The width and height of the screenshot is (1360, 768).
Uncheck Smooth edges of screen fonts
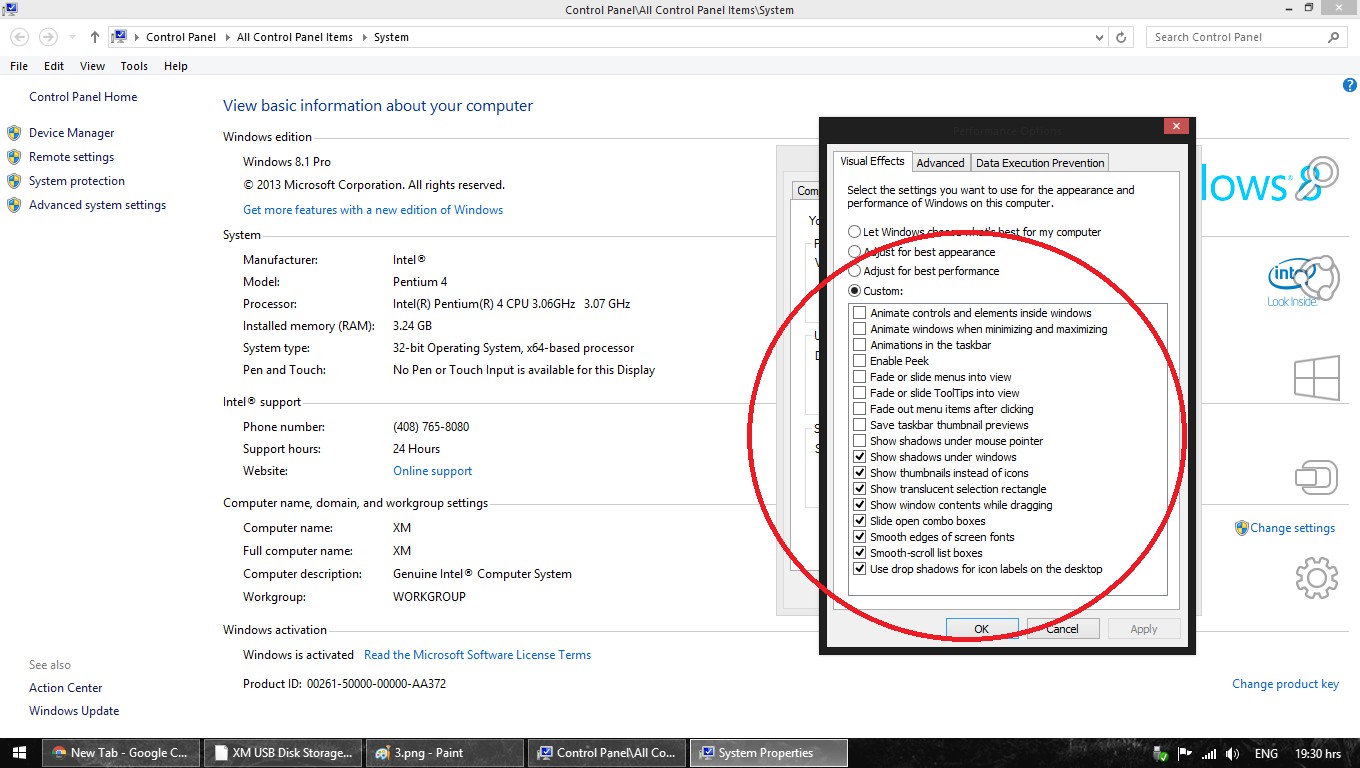(859, 537)
